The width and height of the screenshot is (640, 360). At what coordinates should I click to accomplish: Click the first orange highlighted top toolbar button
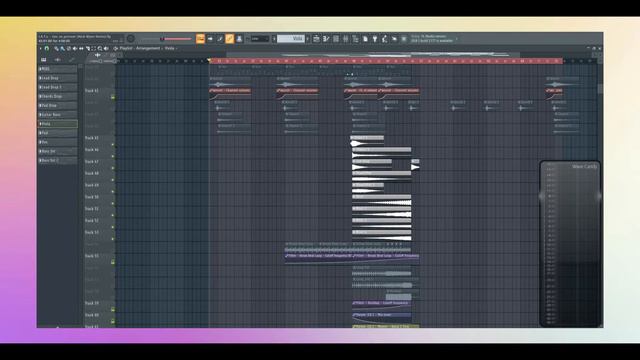[200, 39]
